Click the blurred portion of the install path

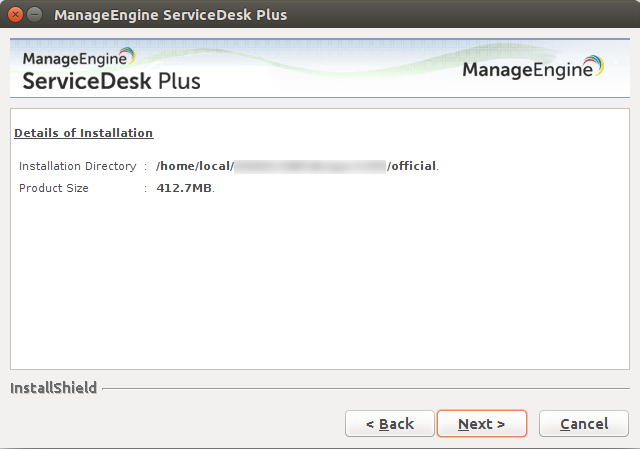(309, 166)
